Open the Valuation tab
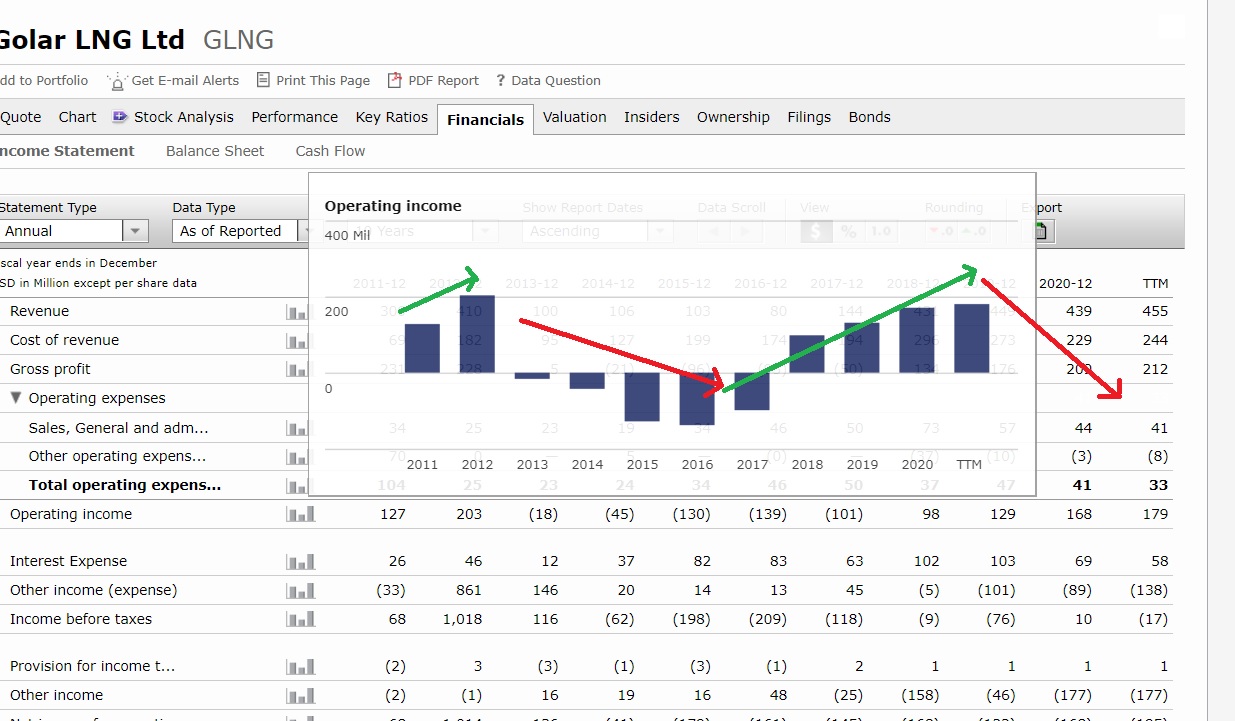 [x=574, y=117]
